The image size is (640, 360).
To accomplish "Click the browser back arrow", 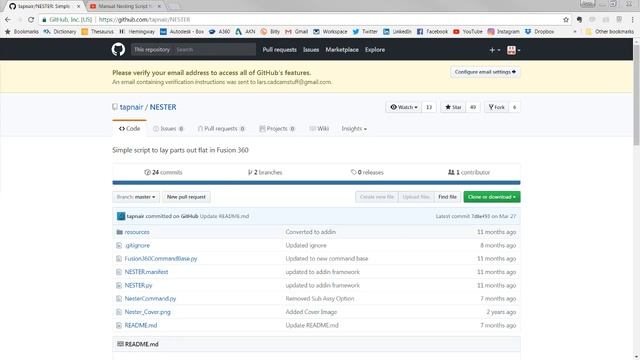I will pyautogui.click(x=8, y=20).
